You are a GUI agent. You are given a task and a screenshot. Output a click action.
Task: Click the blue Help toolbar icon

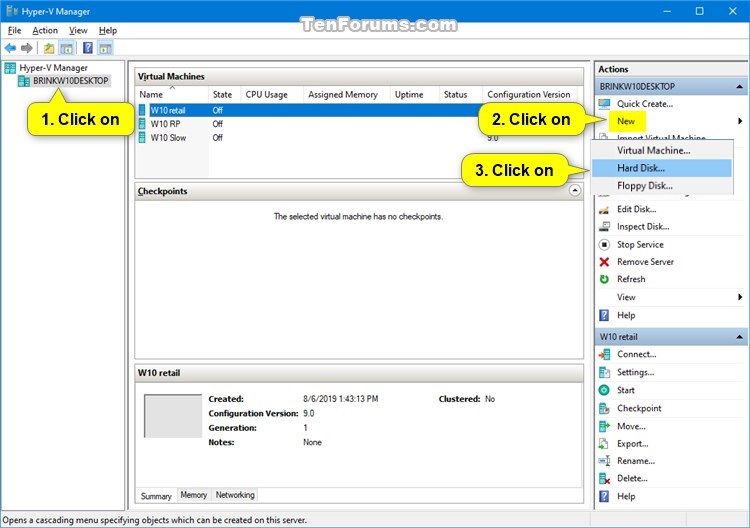tap(88, 48)
